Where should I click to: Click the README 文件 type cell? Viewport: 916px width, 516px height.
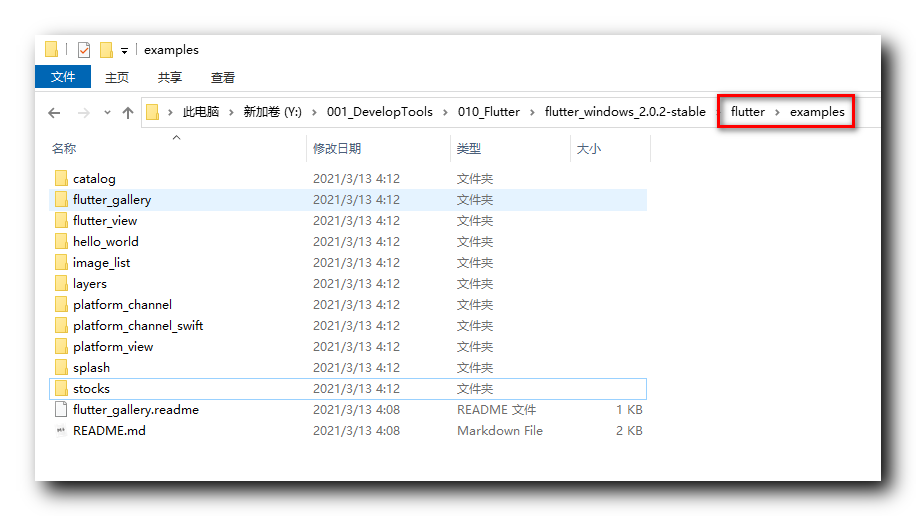click(x=497, y=410)
